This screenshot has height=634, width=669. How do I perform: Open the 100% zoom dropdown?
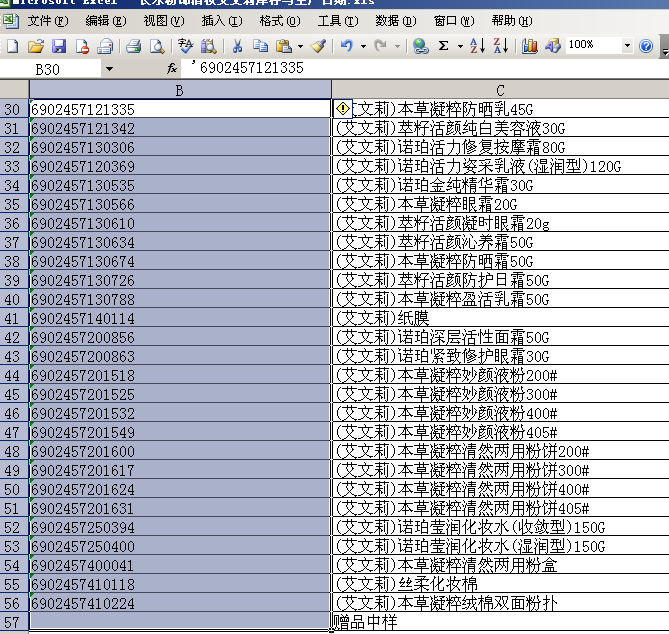pyautogui.click(x=627, y=45)
